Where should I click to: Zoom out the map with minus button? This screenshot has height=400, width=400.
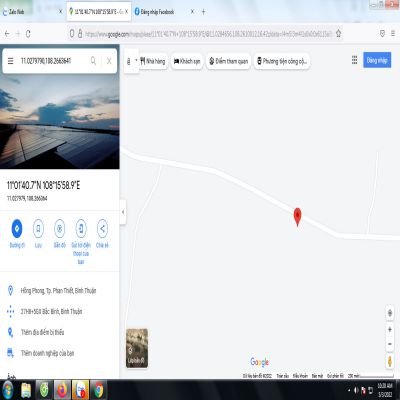(390, 344)
